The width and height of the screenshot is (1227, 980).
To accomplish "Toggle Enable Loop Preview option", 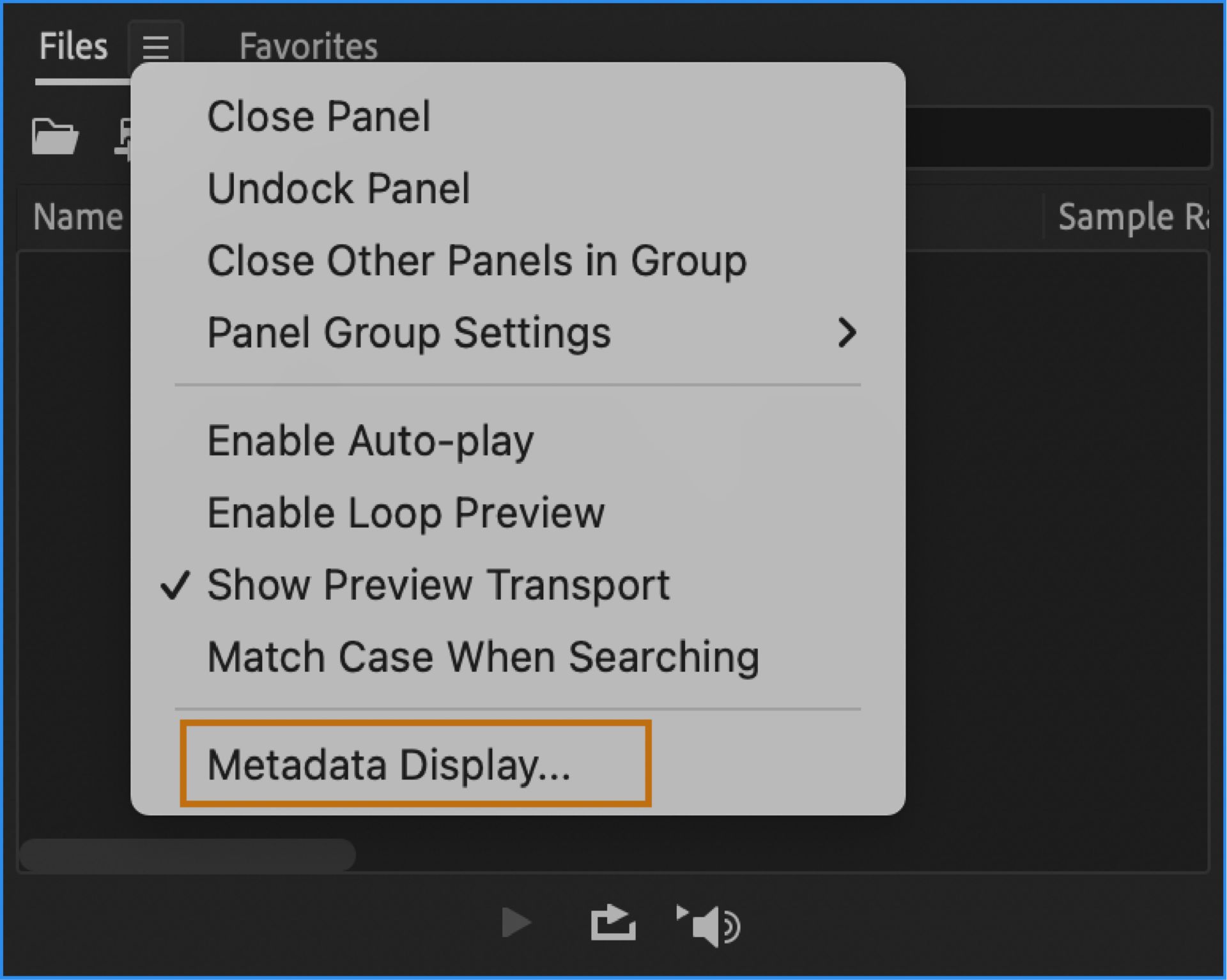I will (406, 513).
